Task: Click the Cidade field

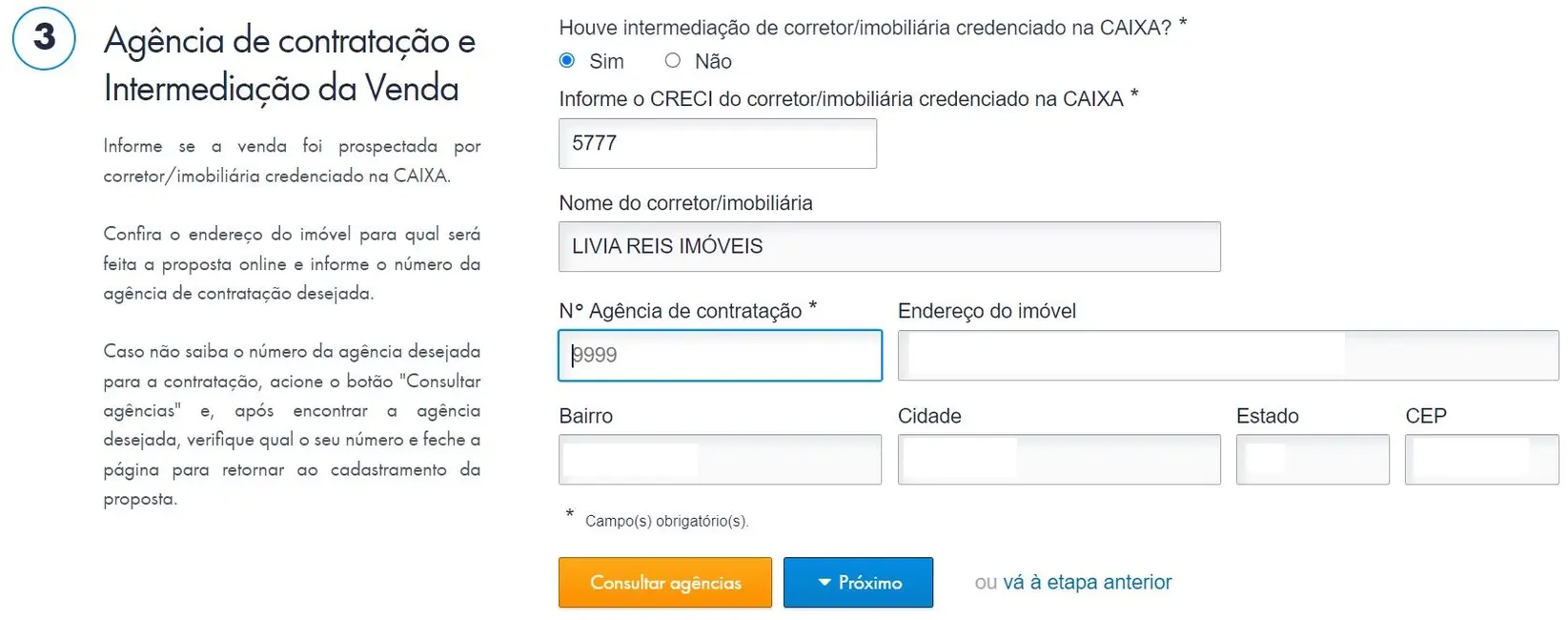Action: [1058, 460]
